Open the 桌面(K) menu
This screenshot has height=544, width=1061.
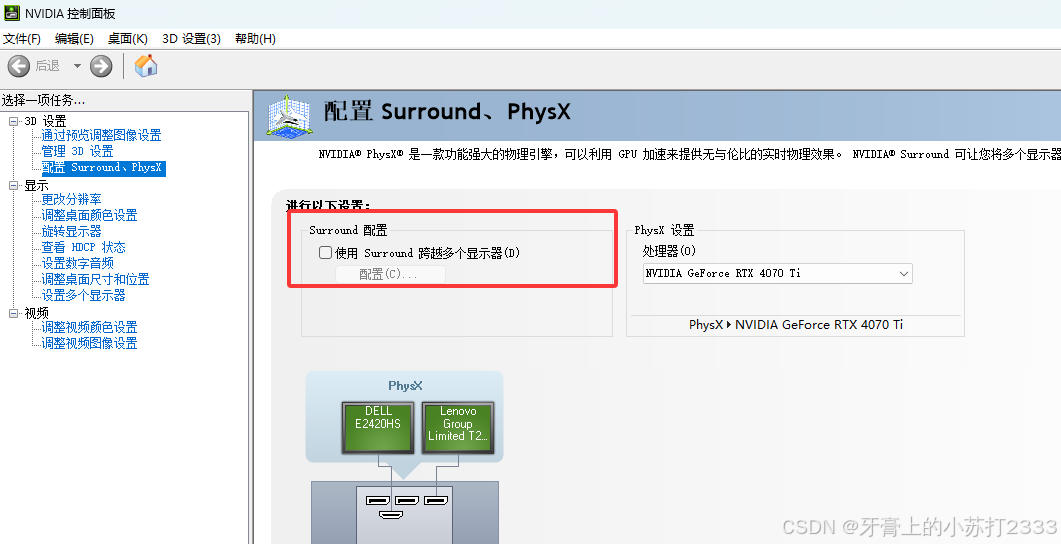128,39
